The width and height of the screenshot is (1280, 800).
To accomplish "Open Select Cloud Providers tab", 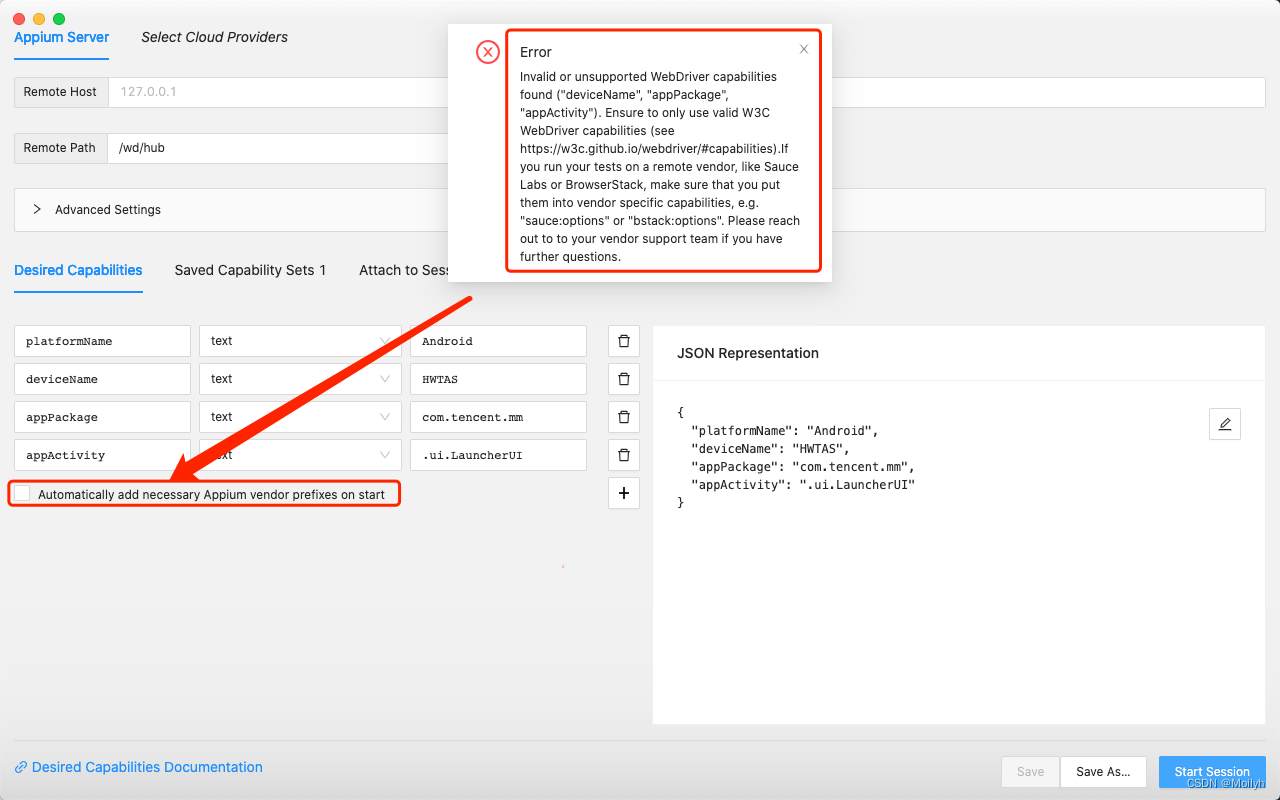I will (214, 37).
